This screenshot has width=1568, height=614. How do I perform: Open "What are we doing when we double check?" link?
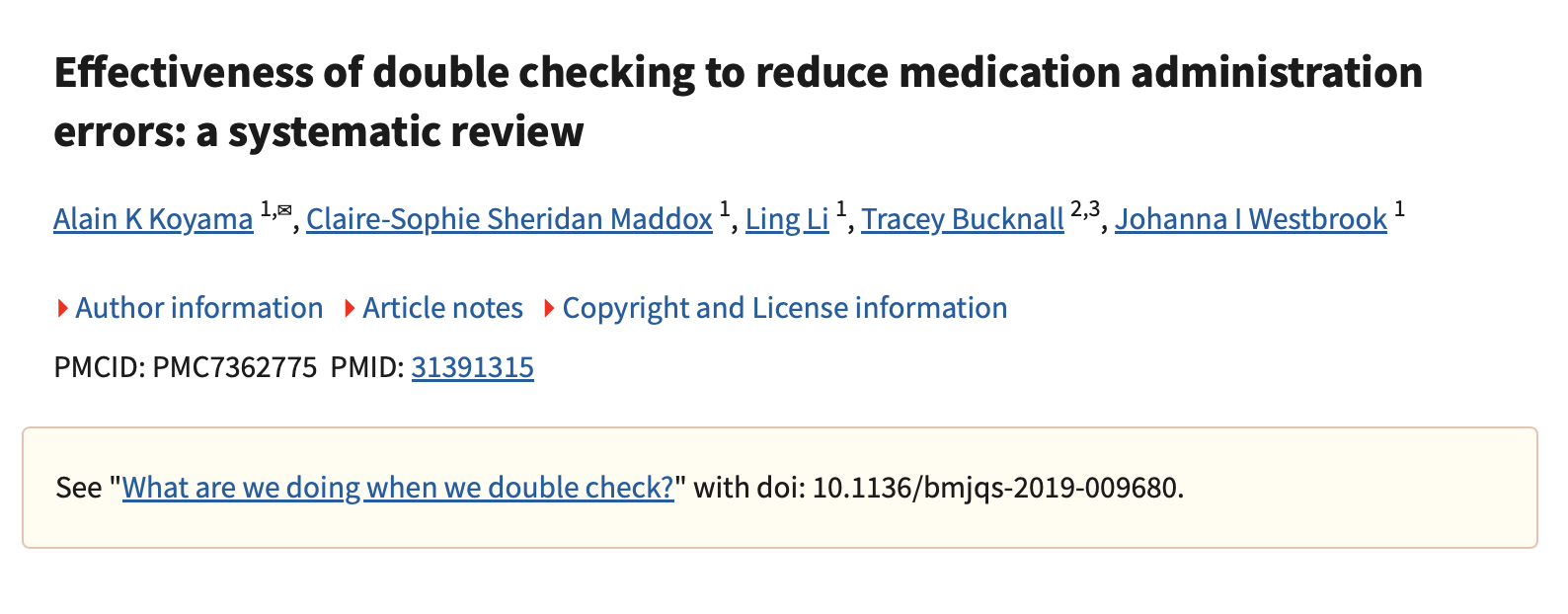[398, 488]
